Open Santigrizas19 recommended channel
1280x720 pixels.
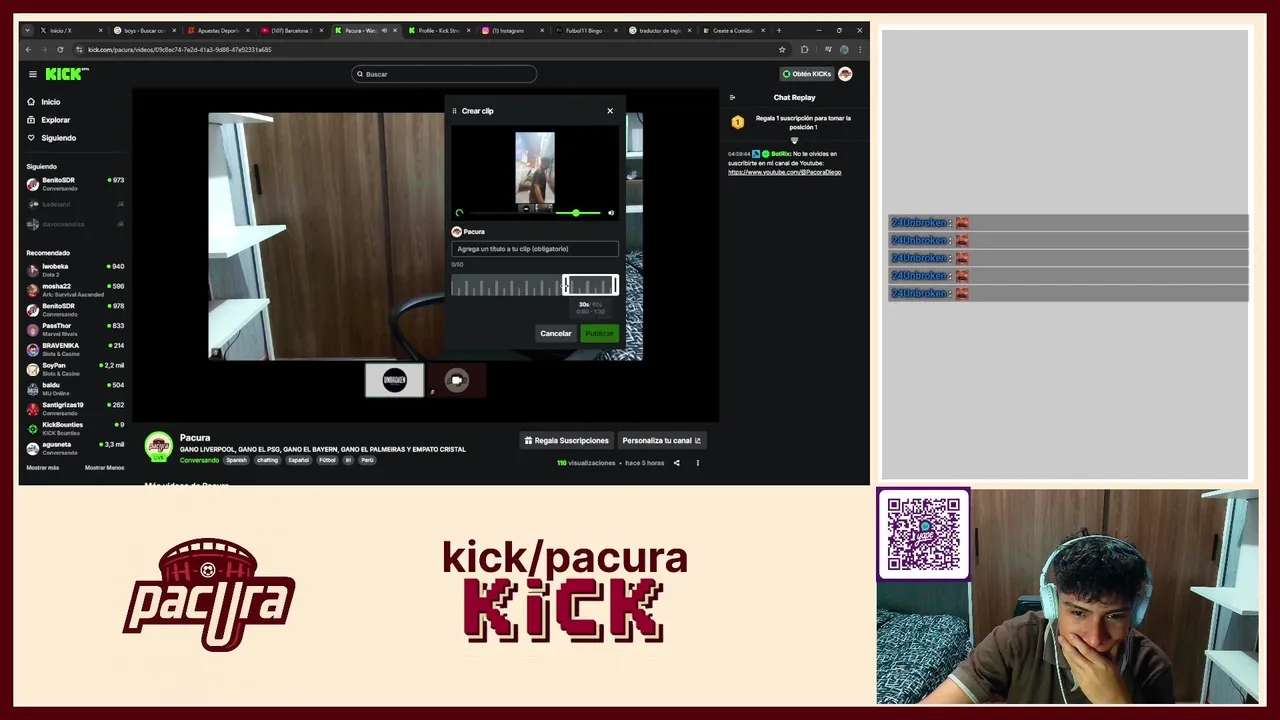[x=75, y=408]
